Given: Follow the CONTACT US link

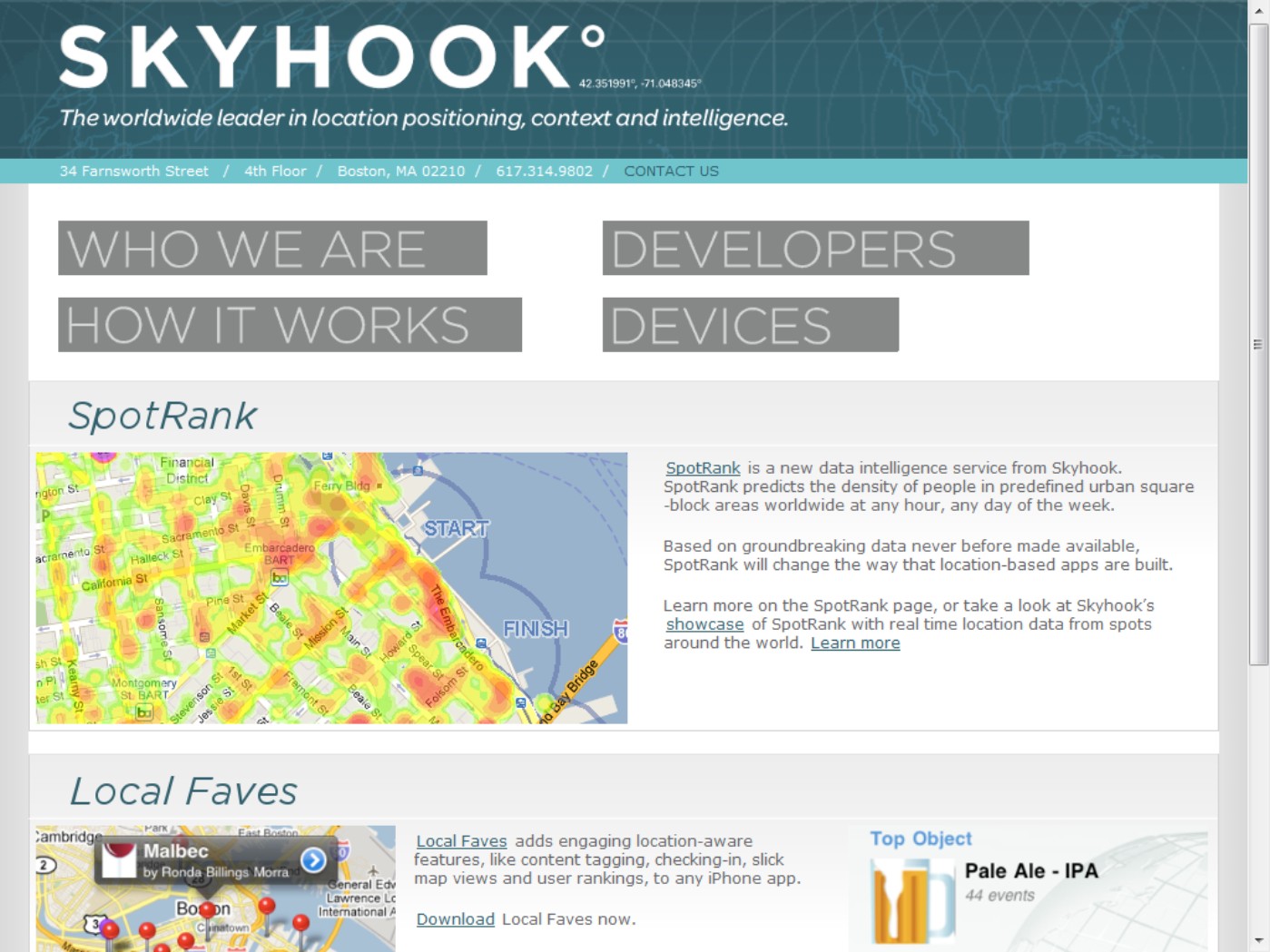Looking at the screenshot, I should point(671,171).
